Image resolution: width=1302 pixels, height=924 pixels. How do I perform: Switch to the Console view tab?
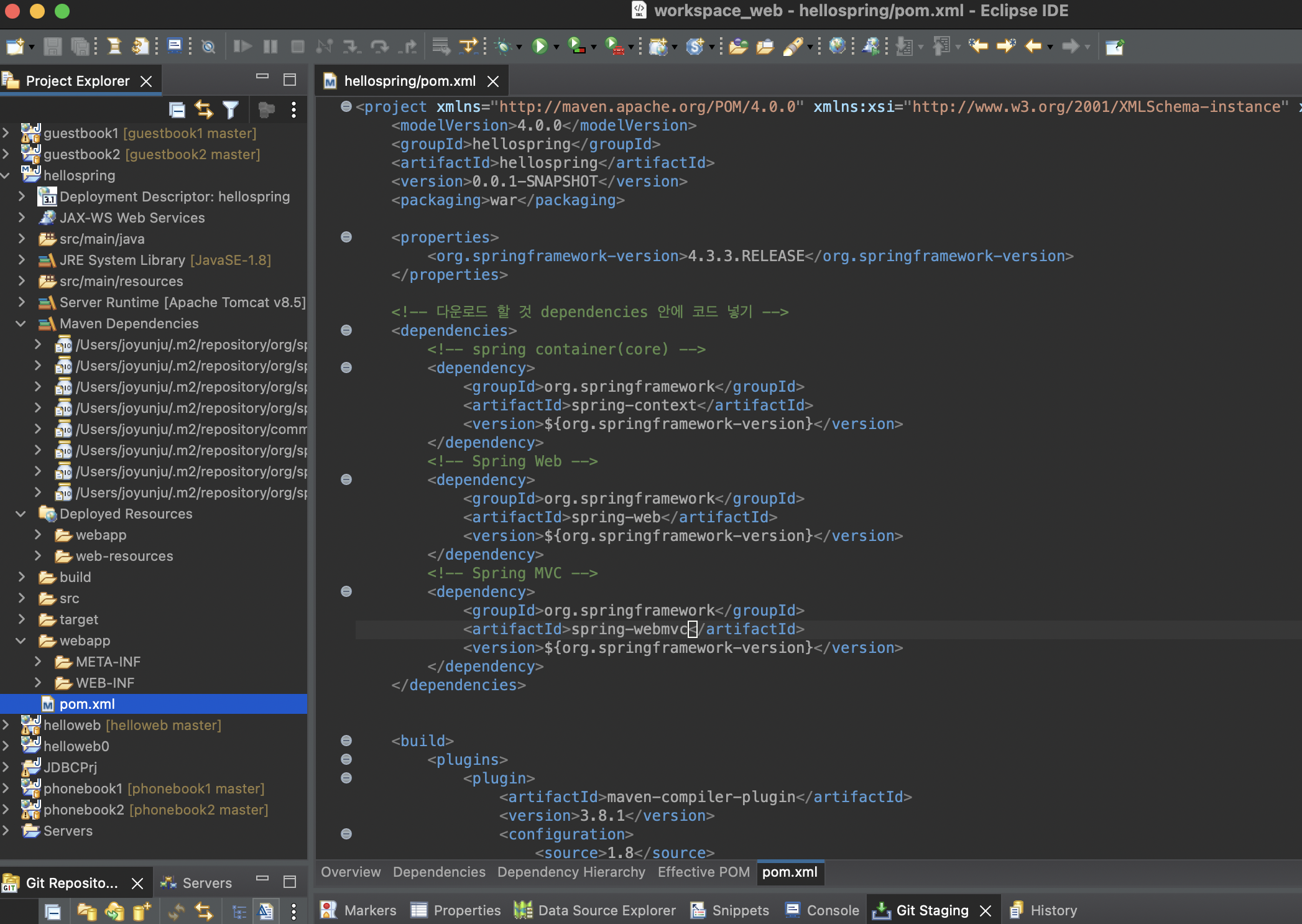point(822,910)
